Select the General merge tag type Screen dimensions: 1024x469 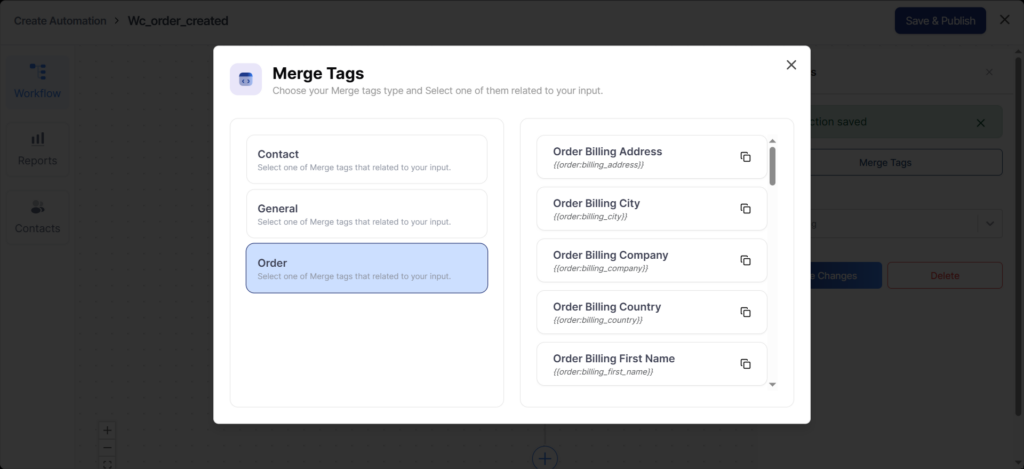366,214
